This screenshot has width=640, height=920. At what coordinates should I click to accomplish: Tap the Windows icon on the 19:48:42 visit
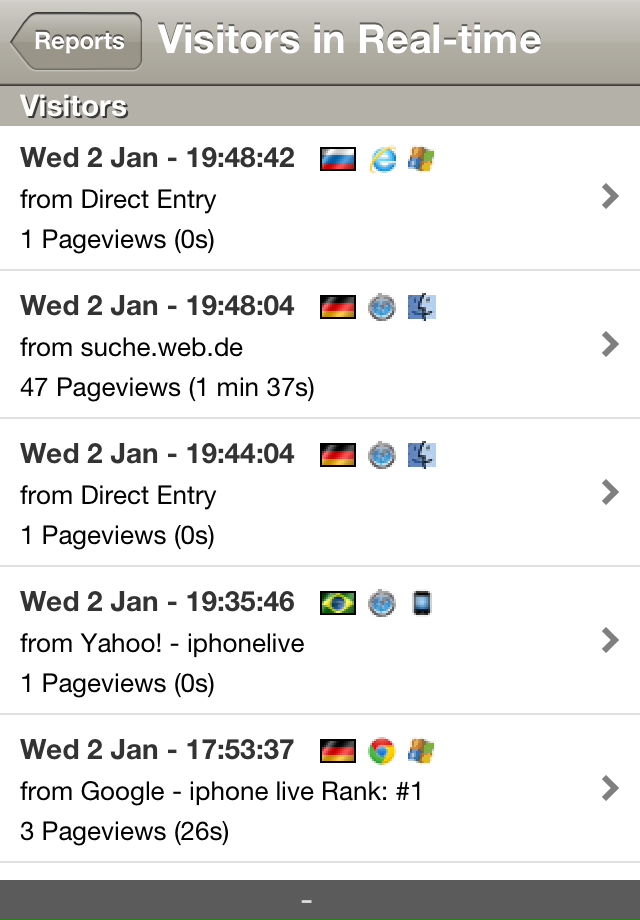pos(421,159)
